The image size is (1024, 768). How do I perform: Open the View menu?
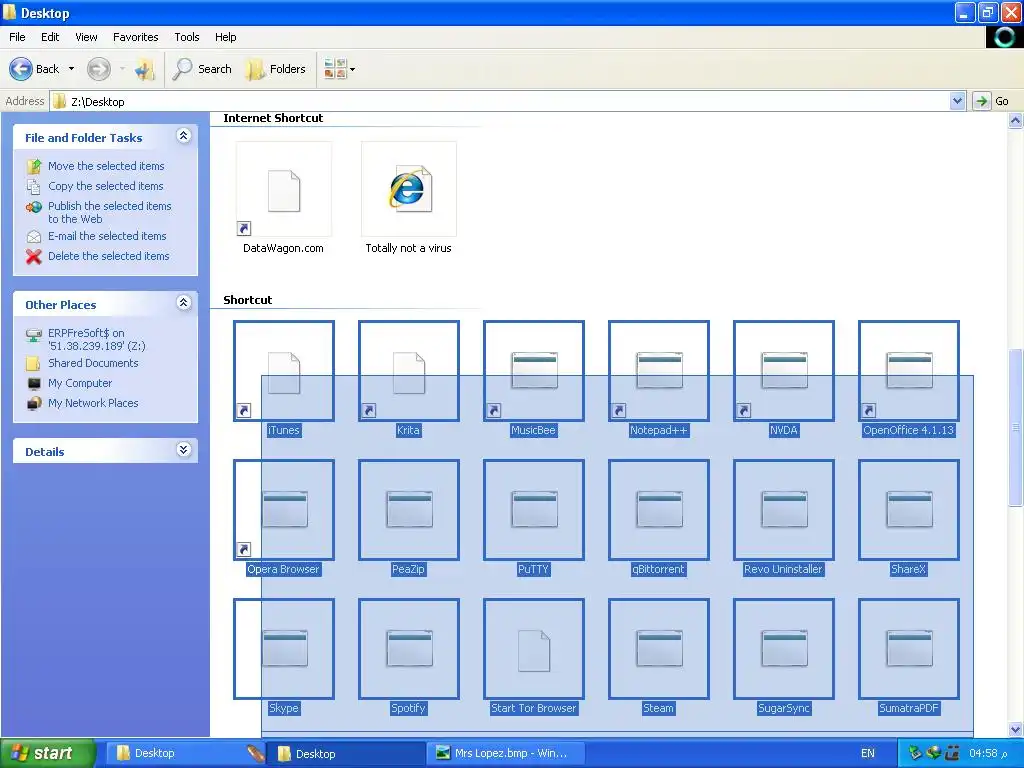(86, 37)
